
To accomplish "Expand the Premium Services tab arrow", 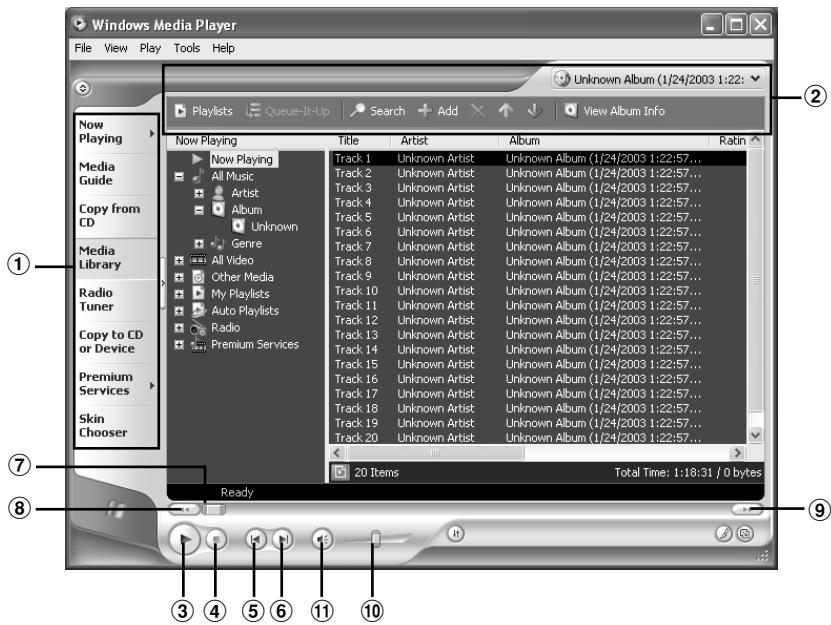I will tap(152, 385).
